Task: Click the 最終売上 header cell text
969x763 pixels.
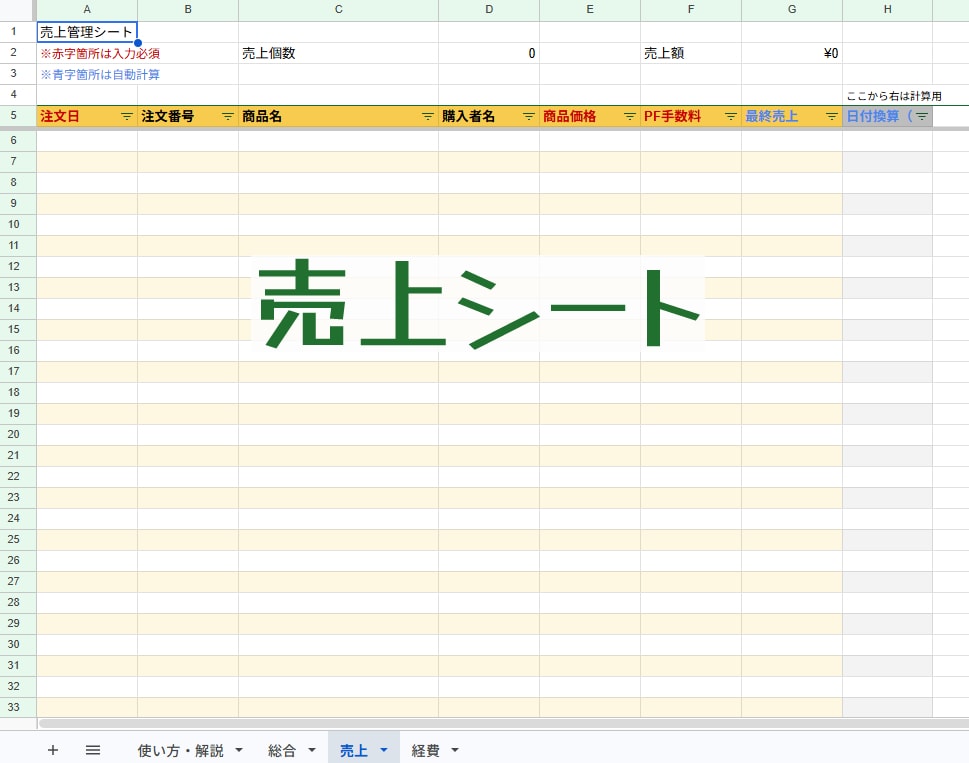Action: (771, 116)
